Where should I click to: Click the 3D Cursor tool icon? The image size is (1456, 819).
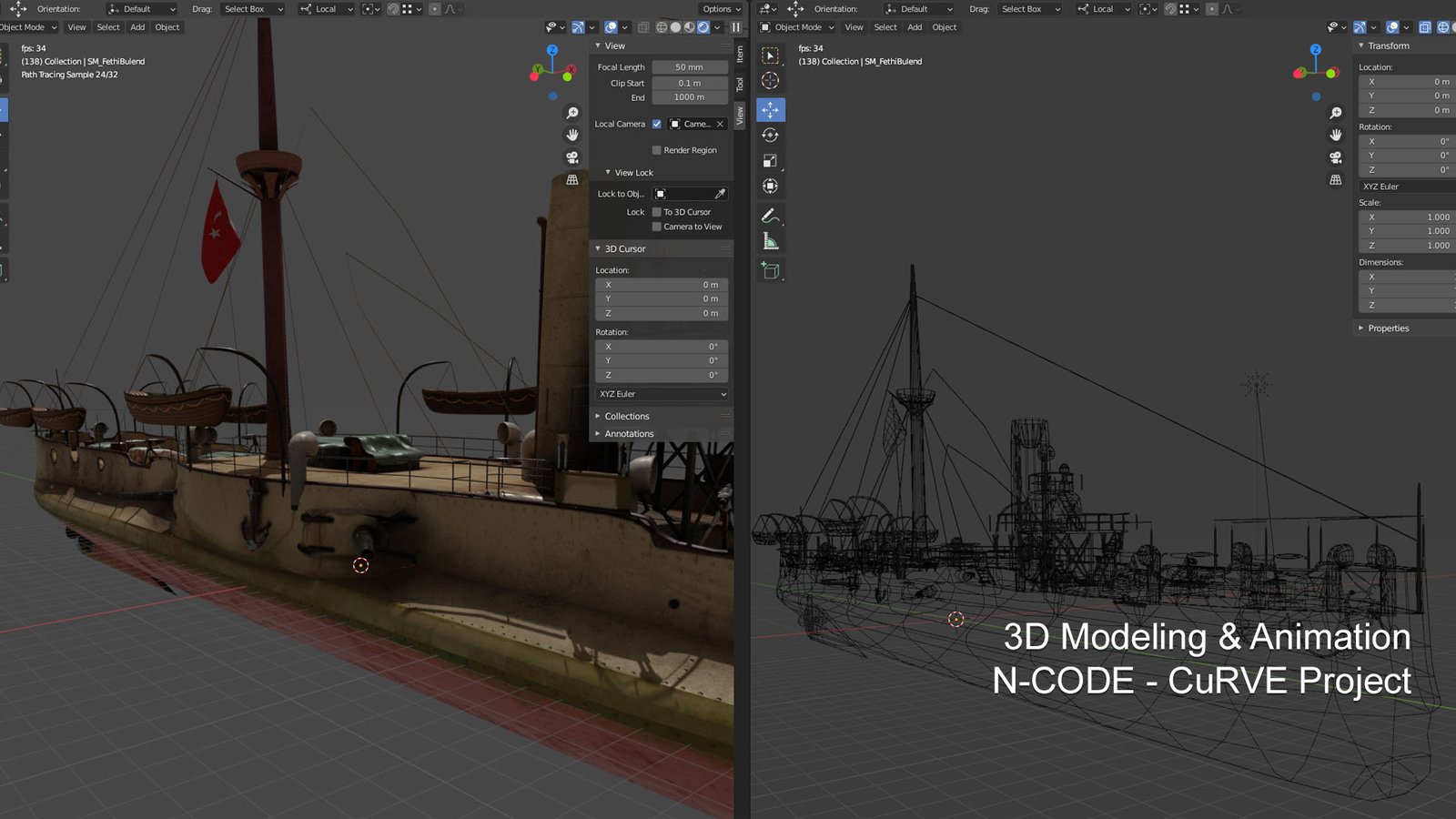point(770,81)
